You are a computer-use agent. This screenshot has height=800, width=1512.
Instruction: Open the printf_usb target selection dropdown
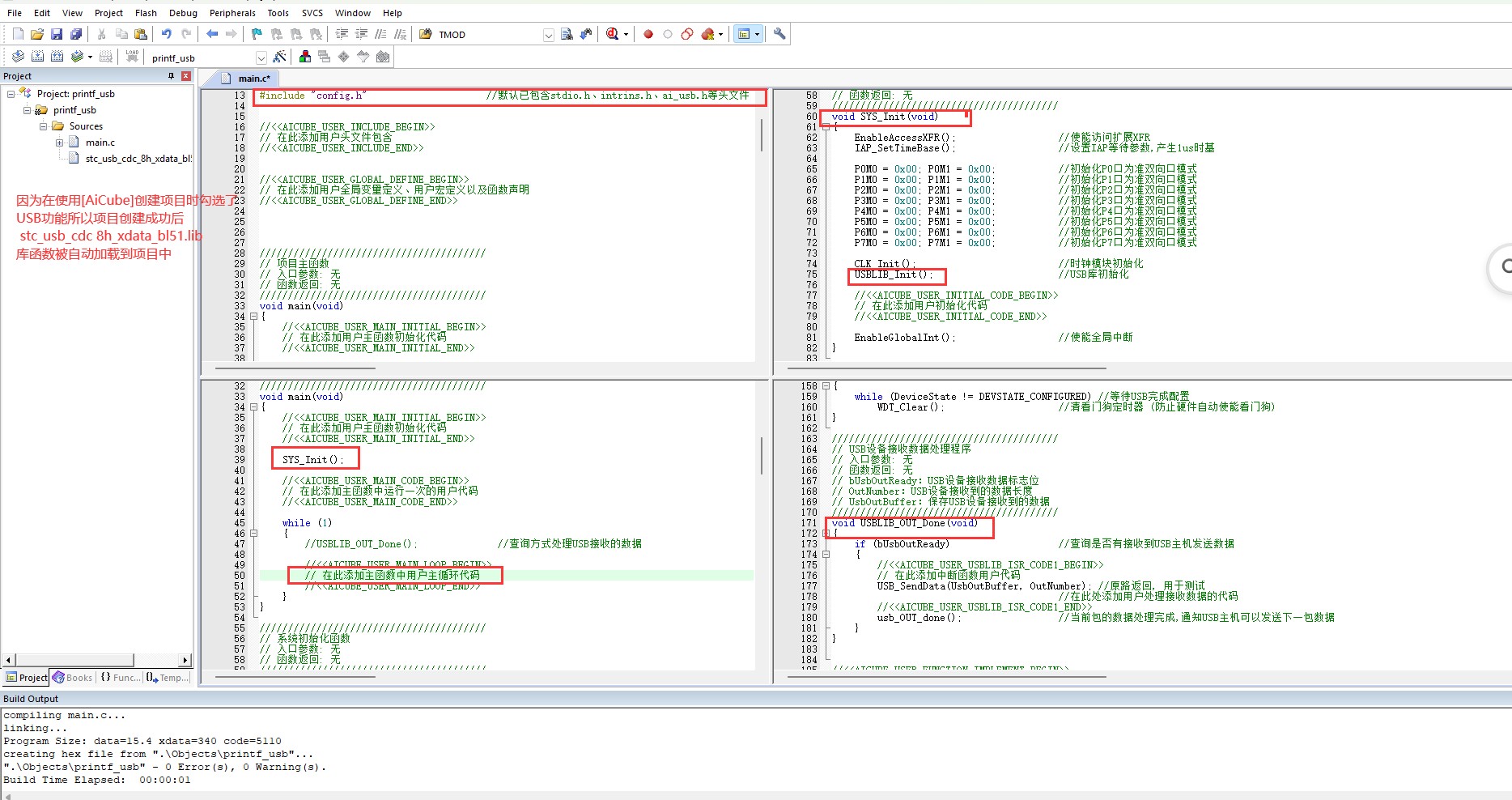click(261, 57)
